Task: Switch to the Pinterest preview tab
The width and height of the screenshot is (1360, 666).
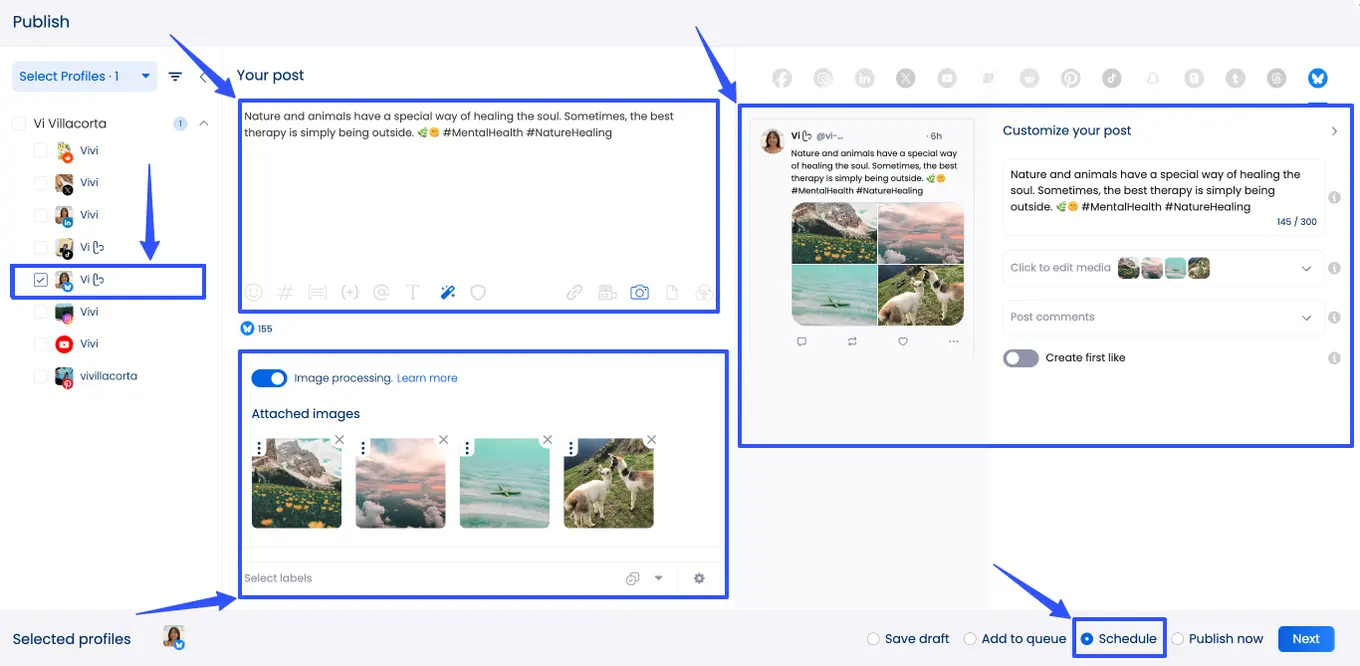Action: (1071, 78)
